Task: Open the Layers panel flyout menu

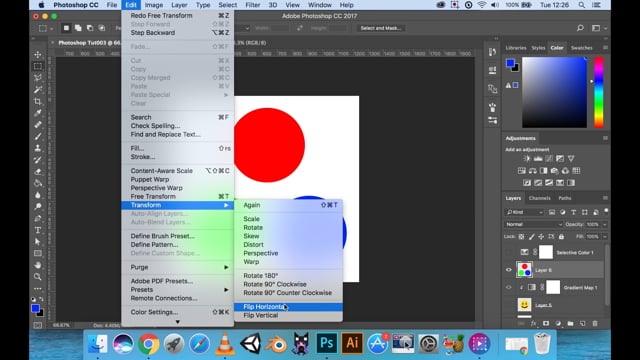Action: click(605, 198)
